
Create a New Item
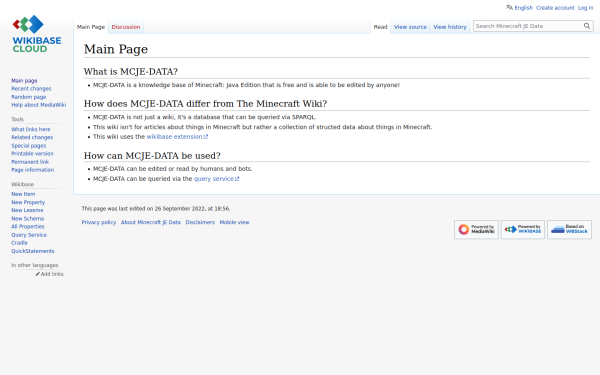[23, 194]
